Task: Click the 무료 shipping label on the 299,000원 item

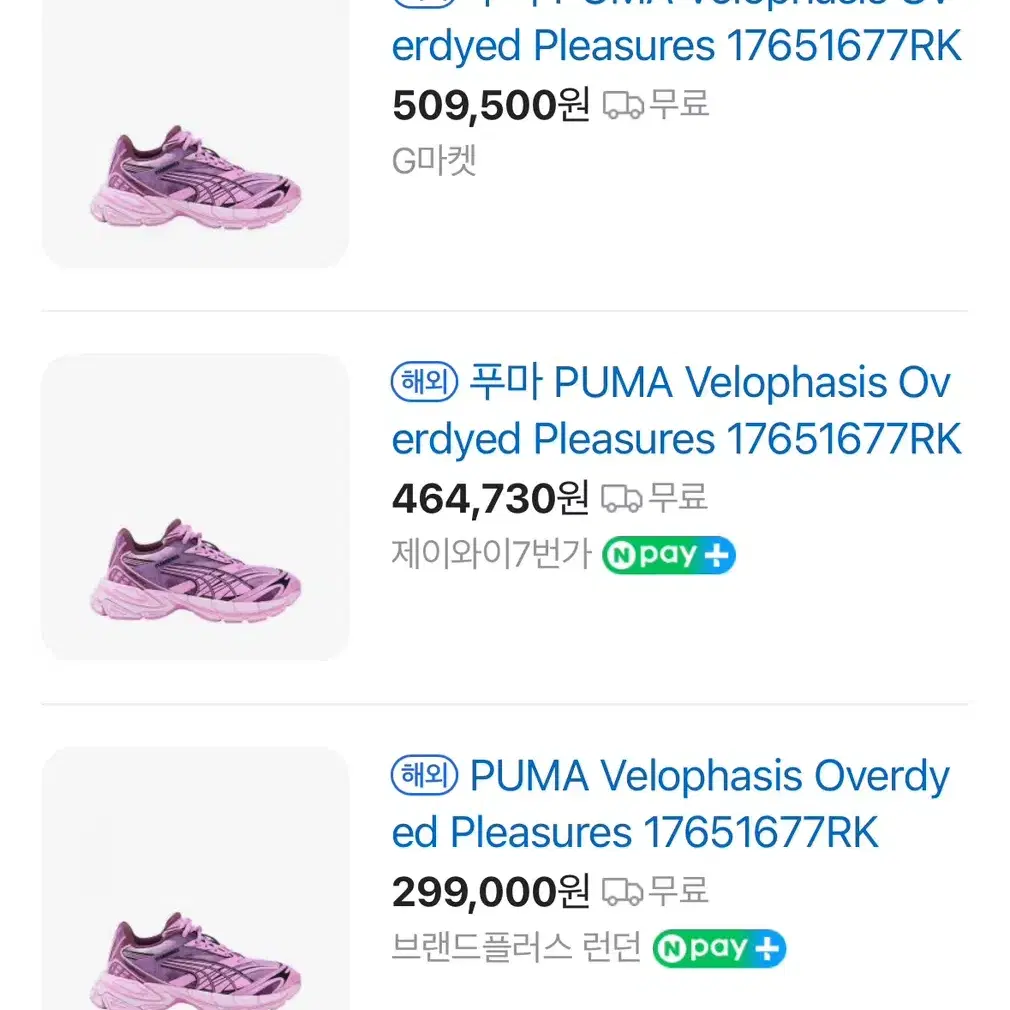Action: tap(678, 891)
